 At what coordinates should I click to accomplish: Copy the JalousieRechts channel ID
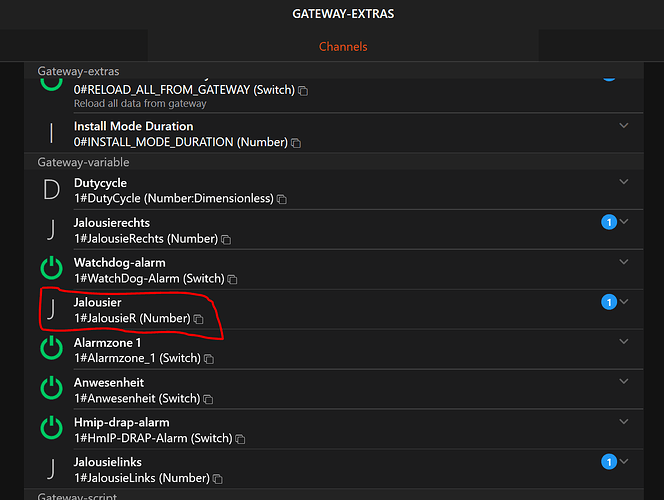click(x=226, y=239)
